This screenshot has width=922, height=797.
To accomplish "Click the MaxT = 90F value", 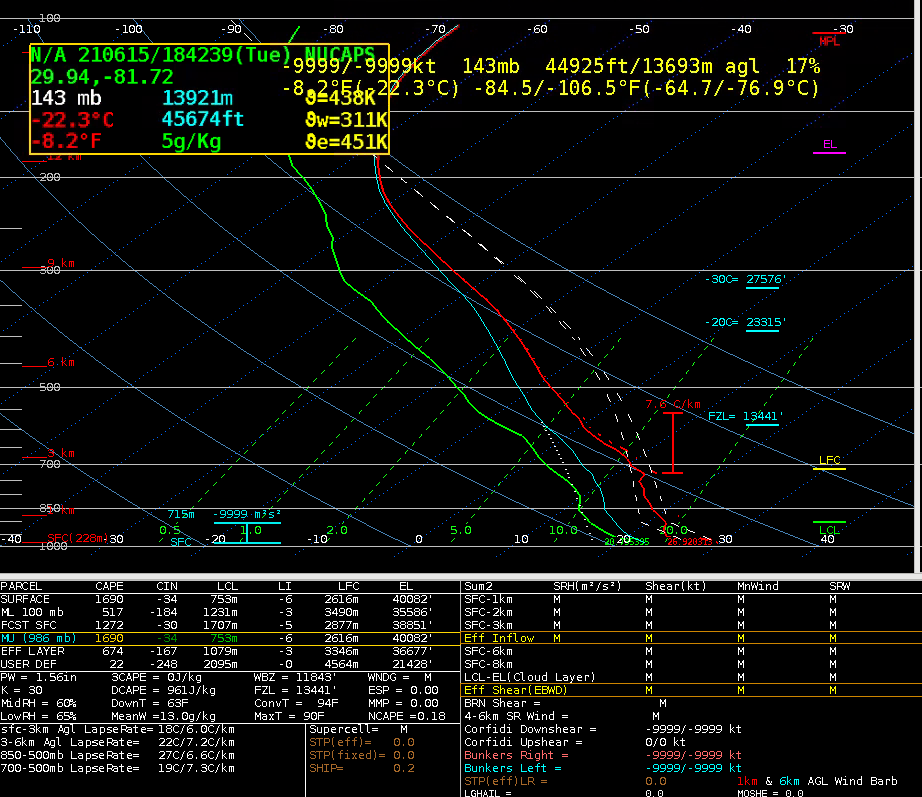I will point(289,716).
